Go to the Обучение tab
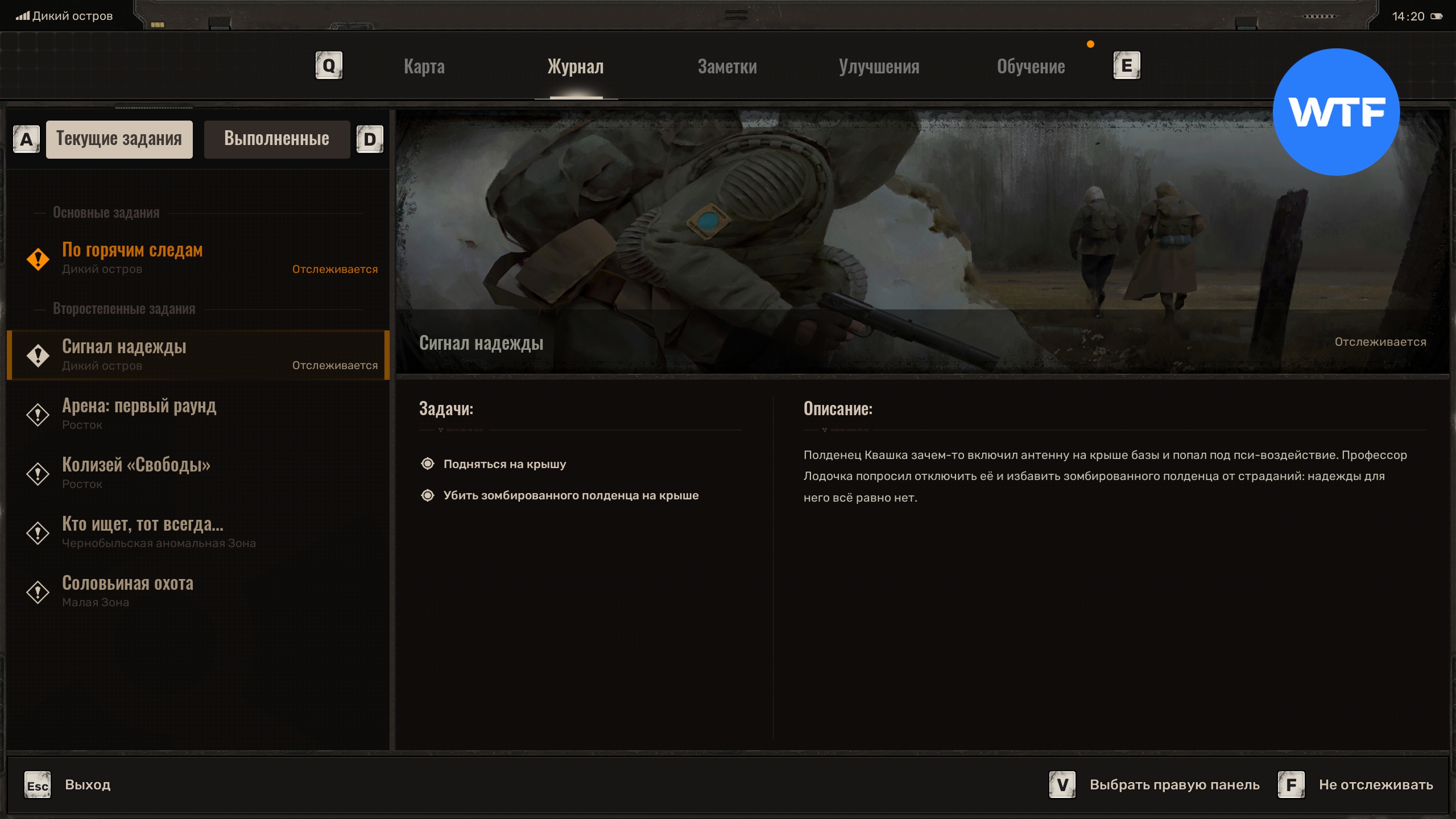Viewport: 1456px width, 819px height. coord(1031,67)
